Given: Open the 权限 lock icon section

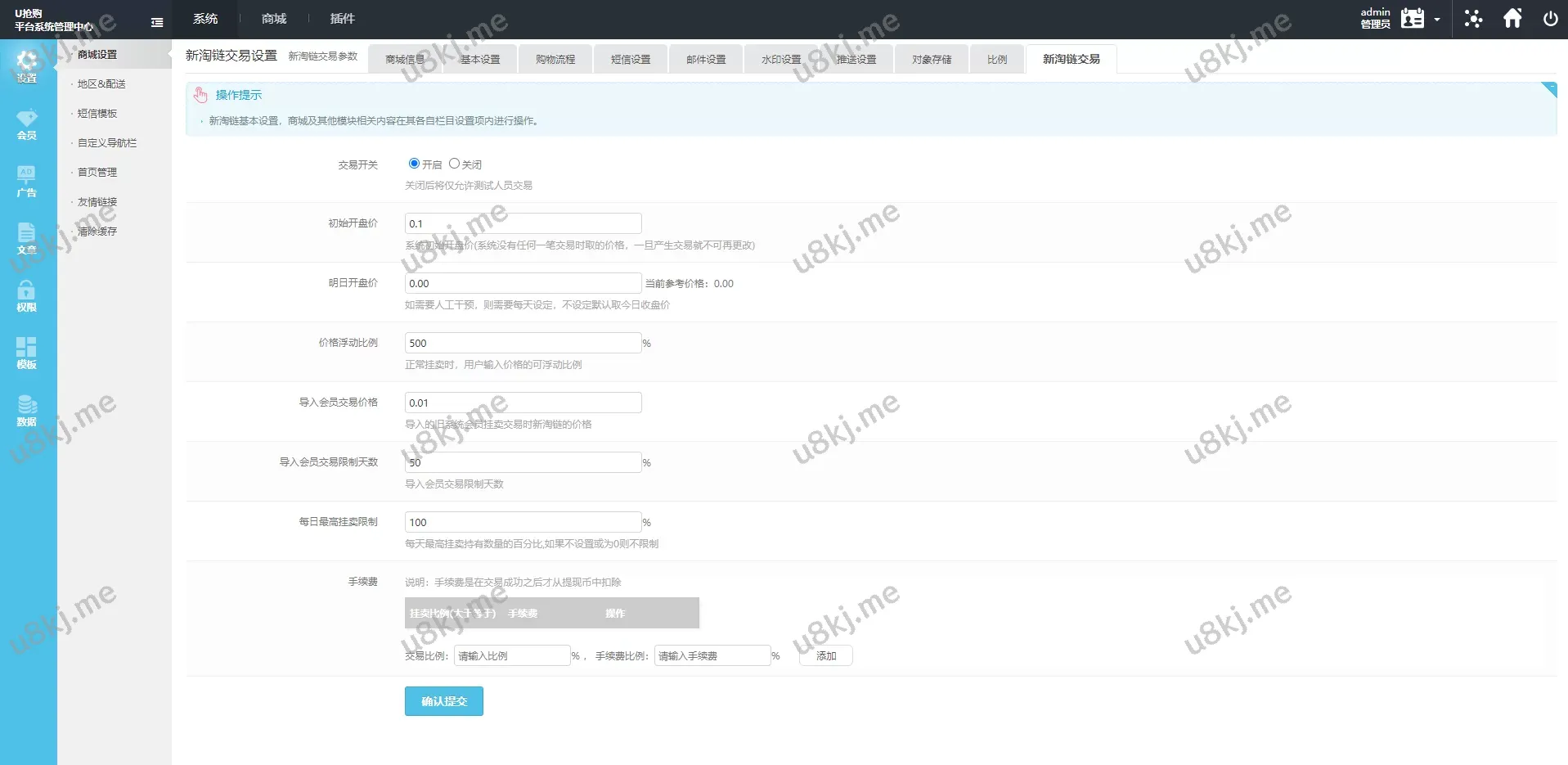Looking at the screenshot, I should coord(27,296).
